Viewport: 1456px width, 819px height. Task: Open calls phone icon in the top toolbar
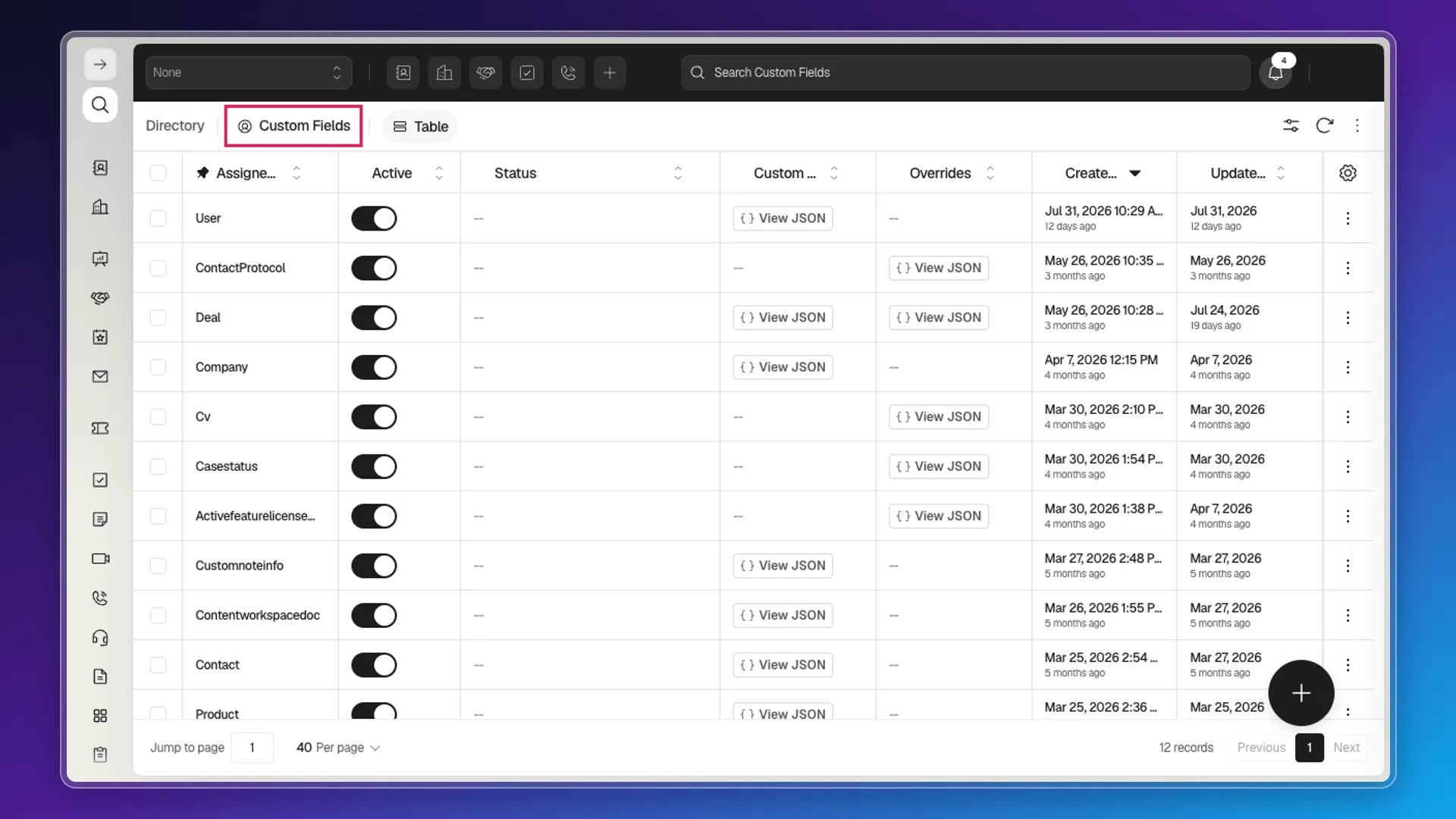click(568, 73)
